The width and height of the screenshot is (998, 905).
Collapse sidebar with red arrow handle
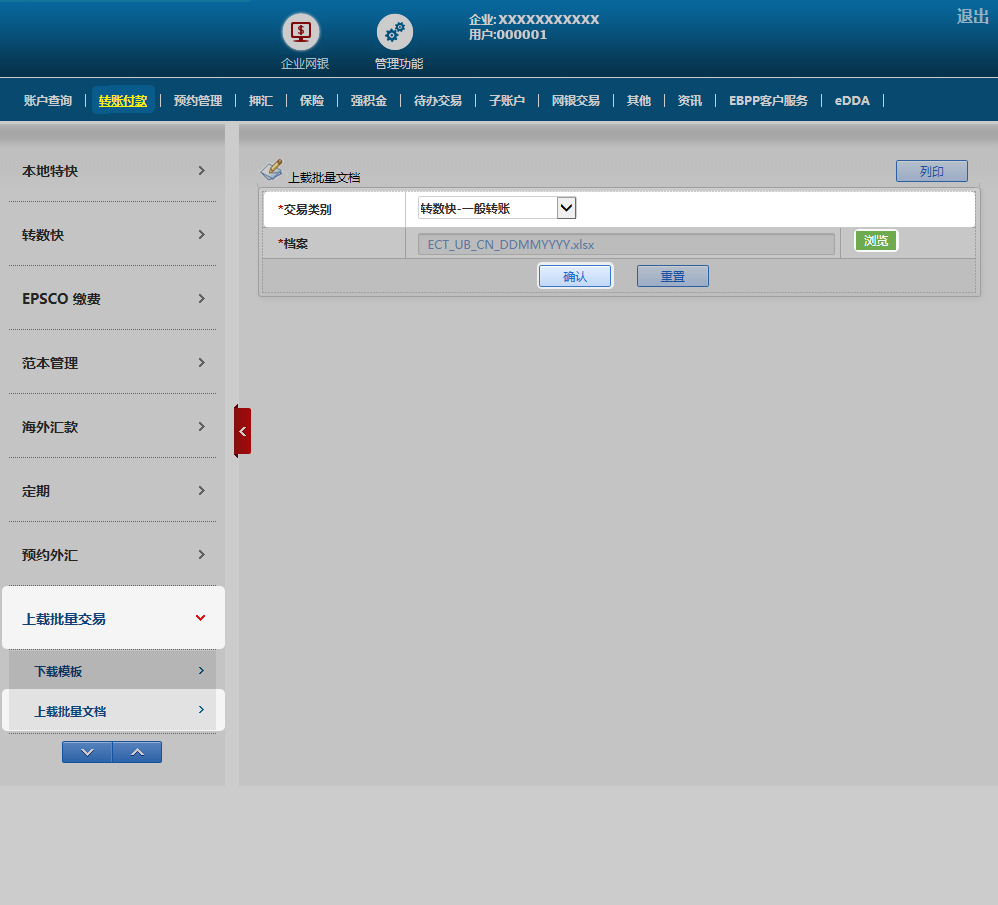click(242, 431)
